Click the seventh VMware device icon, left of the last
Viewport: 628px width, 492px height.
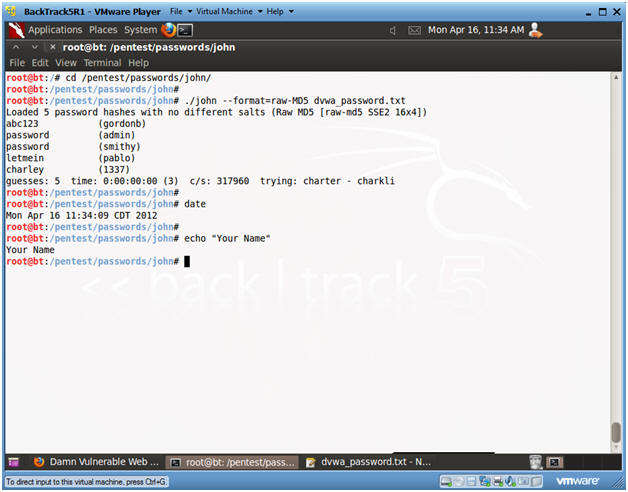523,481
